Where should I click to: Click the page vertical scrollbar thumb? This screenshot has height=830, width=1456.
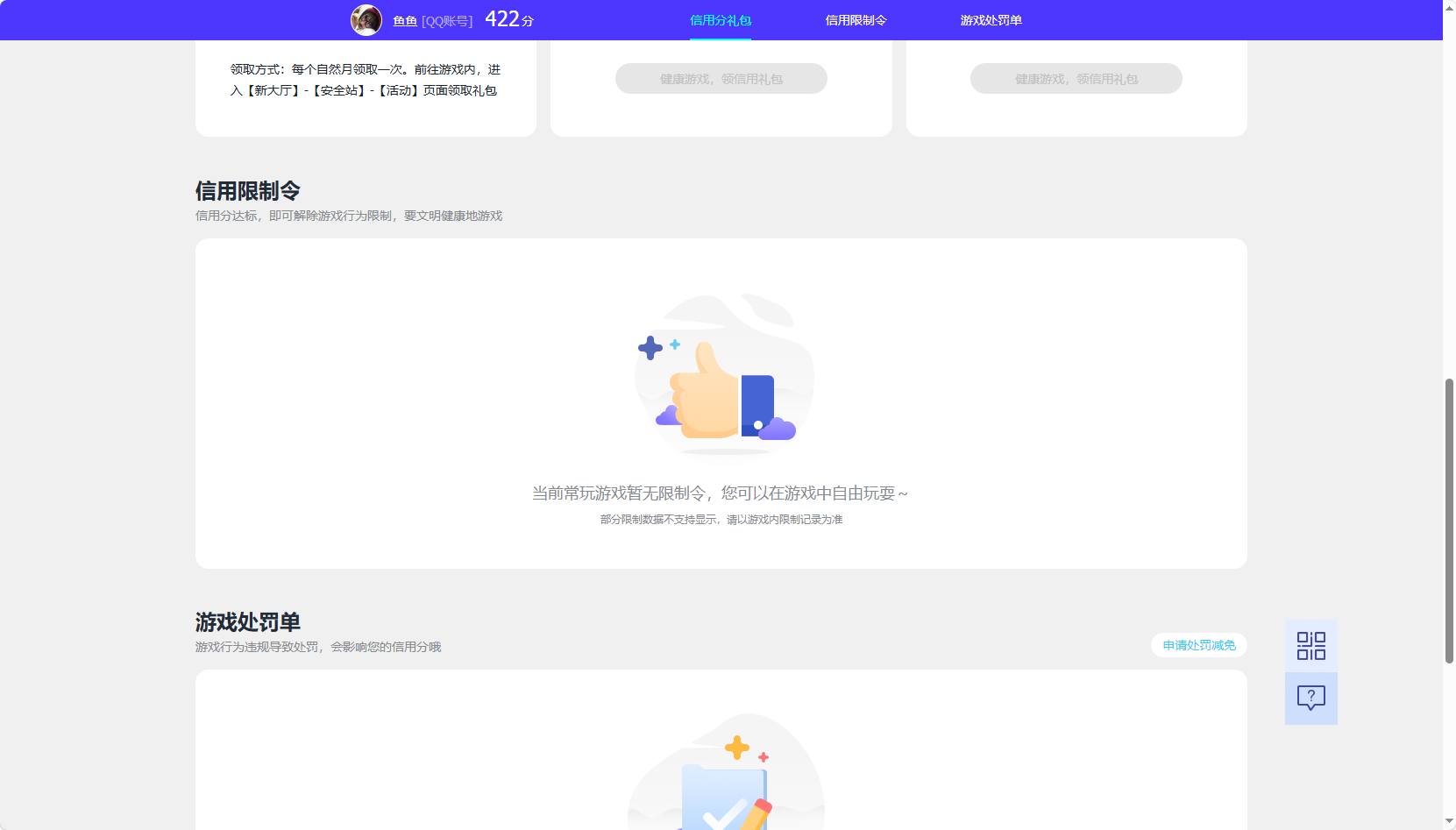[x=1449, y=521]
